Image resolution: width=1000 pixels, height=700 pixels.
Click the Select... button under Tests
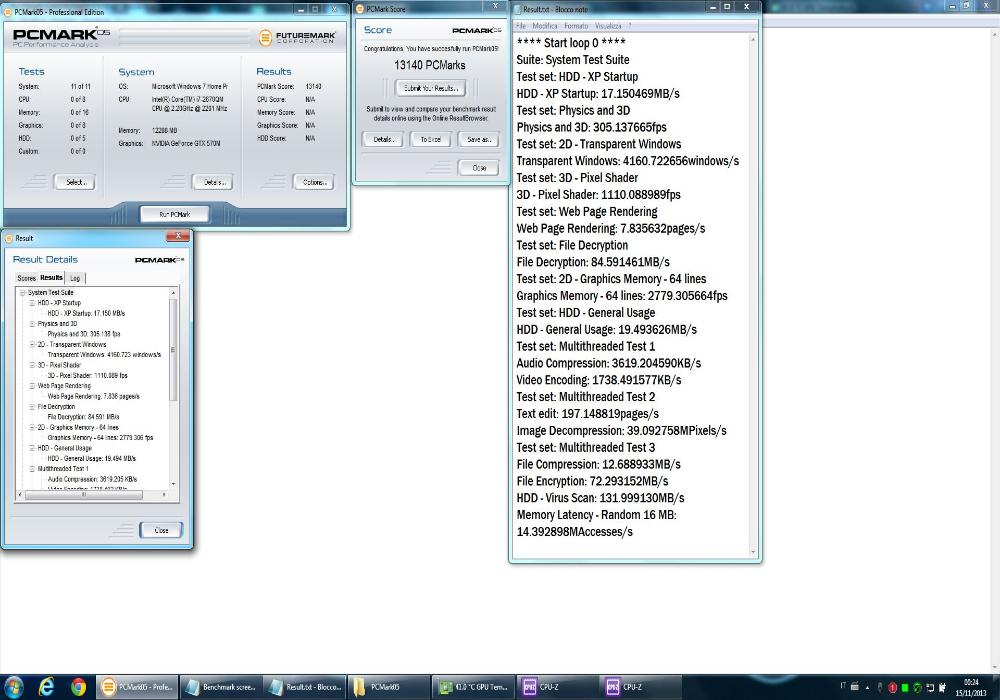pyautogui.click(x=75, y=182)
